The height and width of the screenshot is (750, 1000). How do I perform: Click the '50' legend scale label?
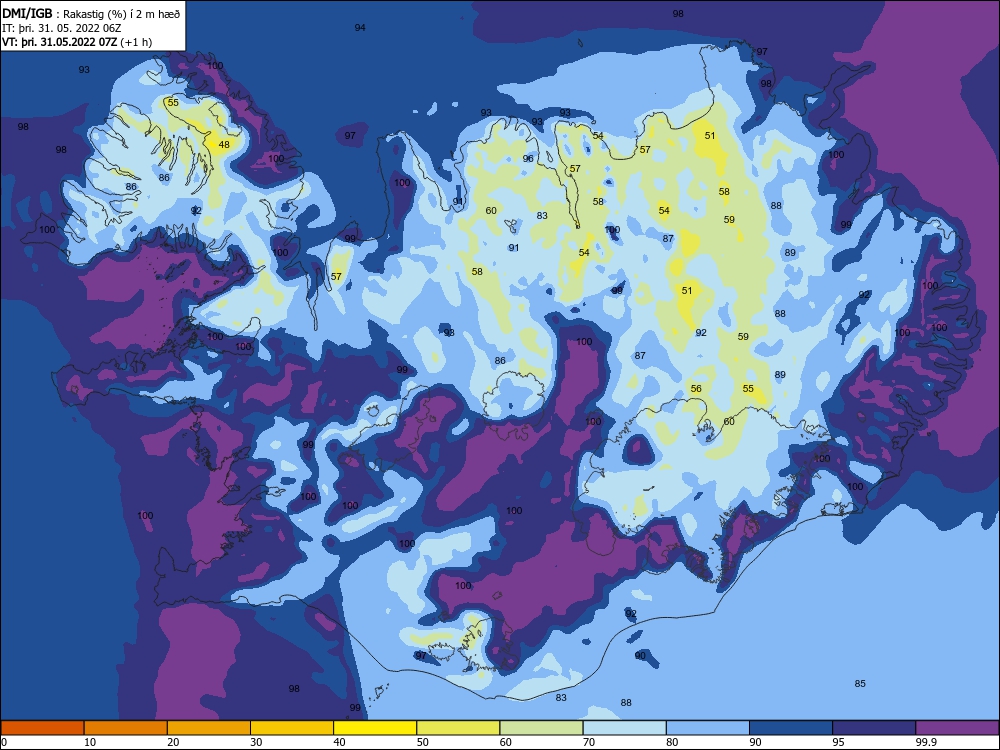(x=423, y=742)
